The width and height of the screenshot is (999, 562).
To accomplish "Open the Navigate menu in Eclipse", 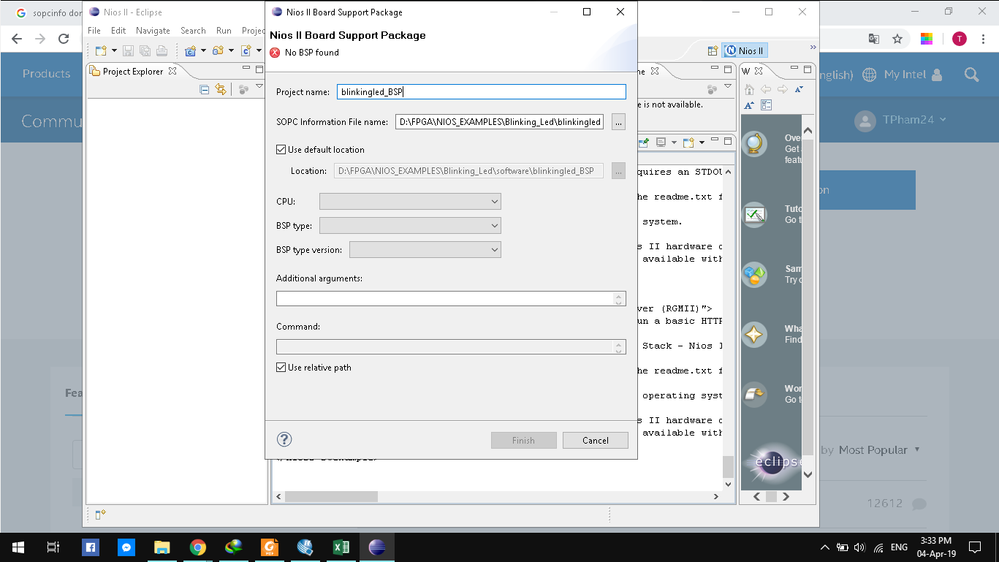I will 153,31.
